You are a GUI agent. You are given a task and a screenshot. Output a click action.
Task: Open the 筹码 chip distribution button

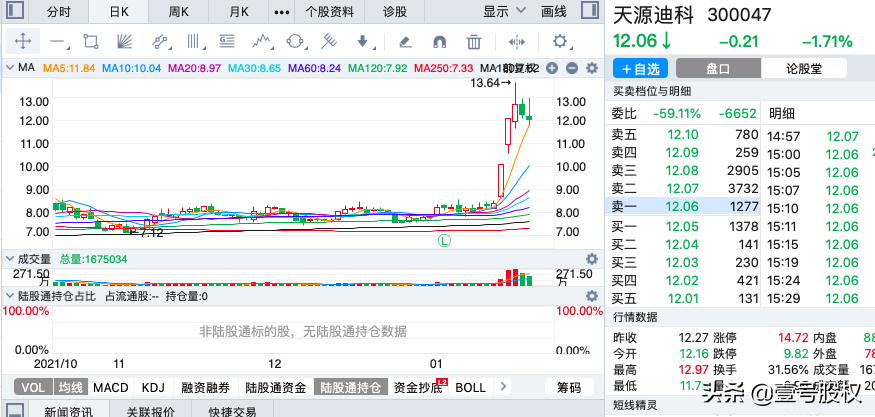569,387
